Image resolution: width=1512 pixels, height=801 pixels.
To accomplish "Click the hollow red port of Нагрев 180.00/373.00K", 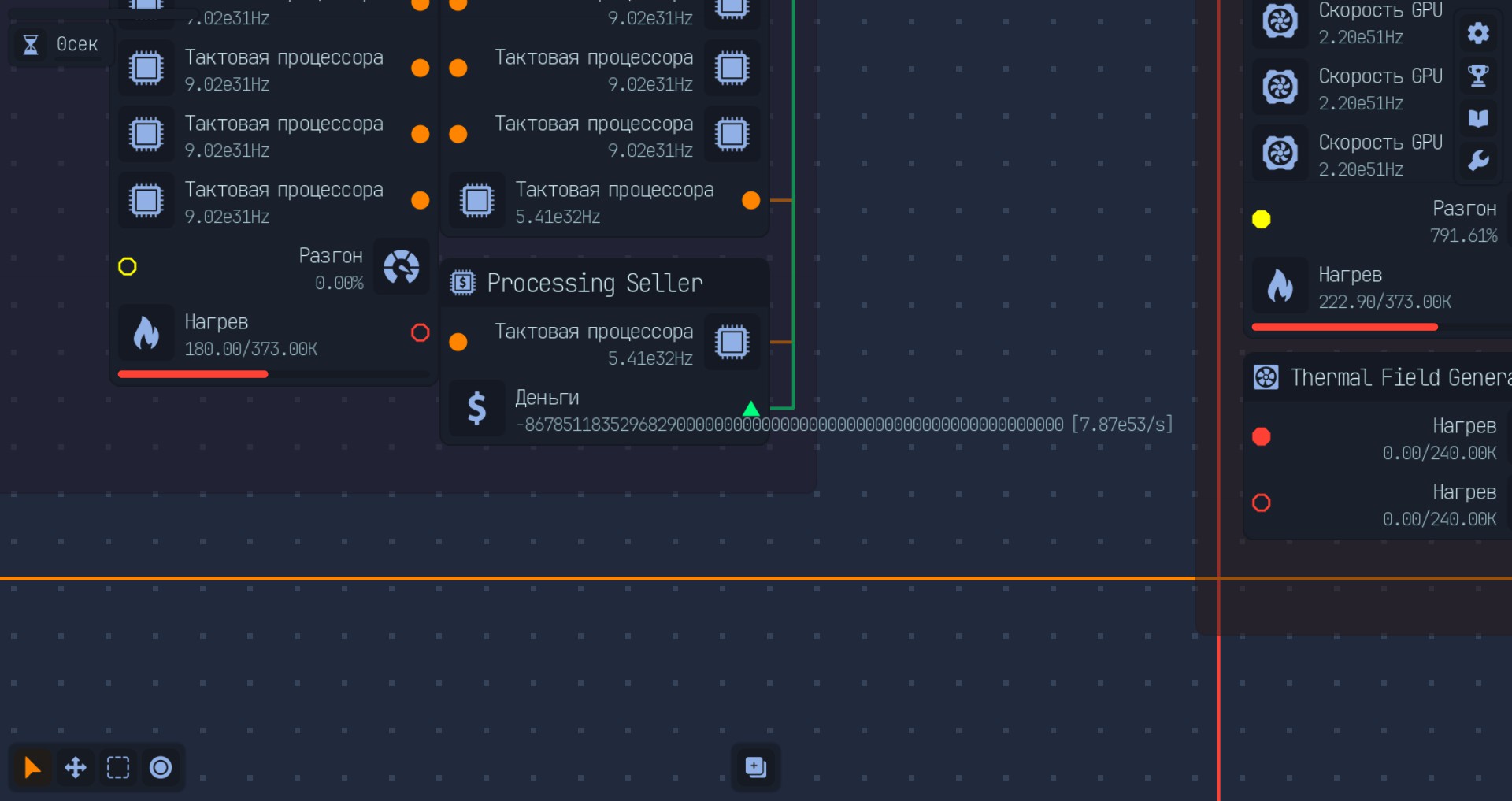I will coord(421,333).
